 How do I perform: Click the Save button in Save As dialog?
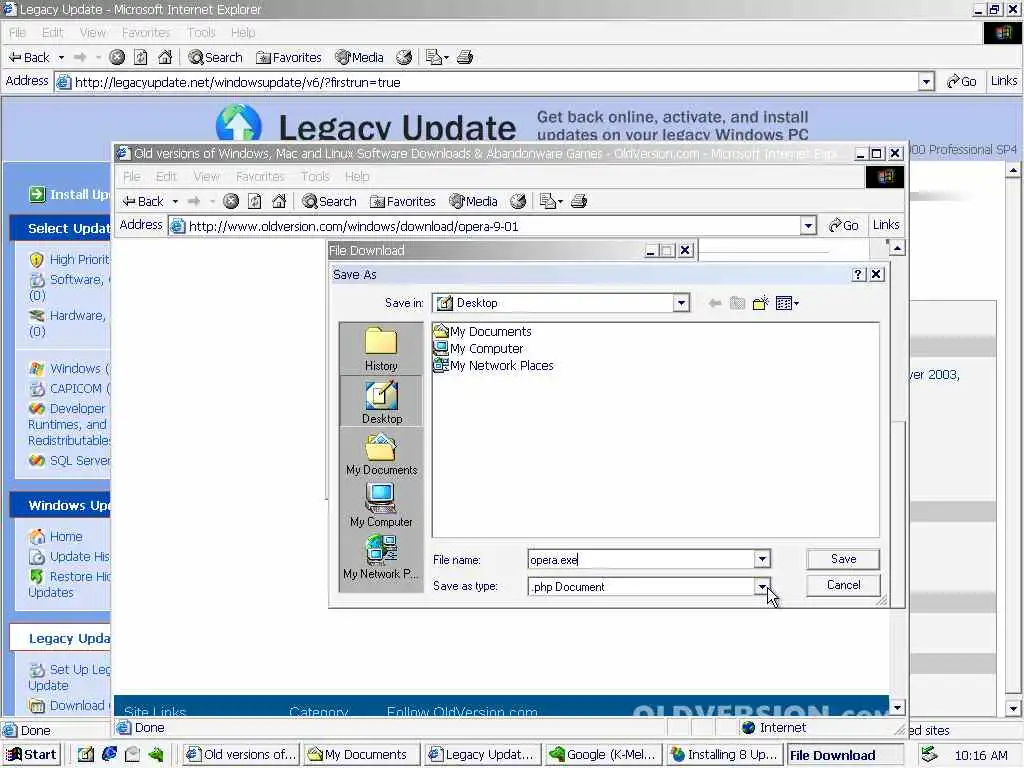click(x=843, y=559)
